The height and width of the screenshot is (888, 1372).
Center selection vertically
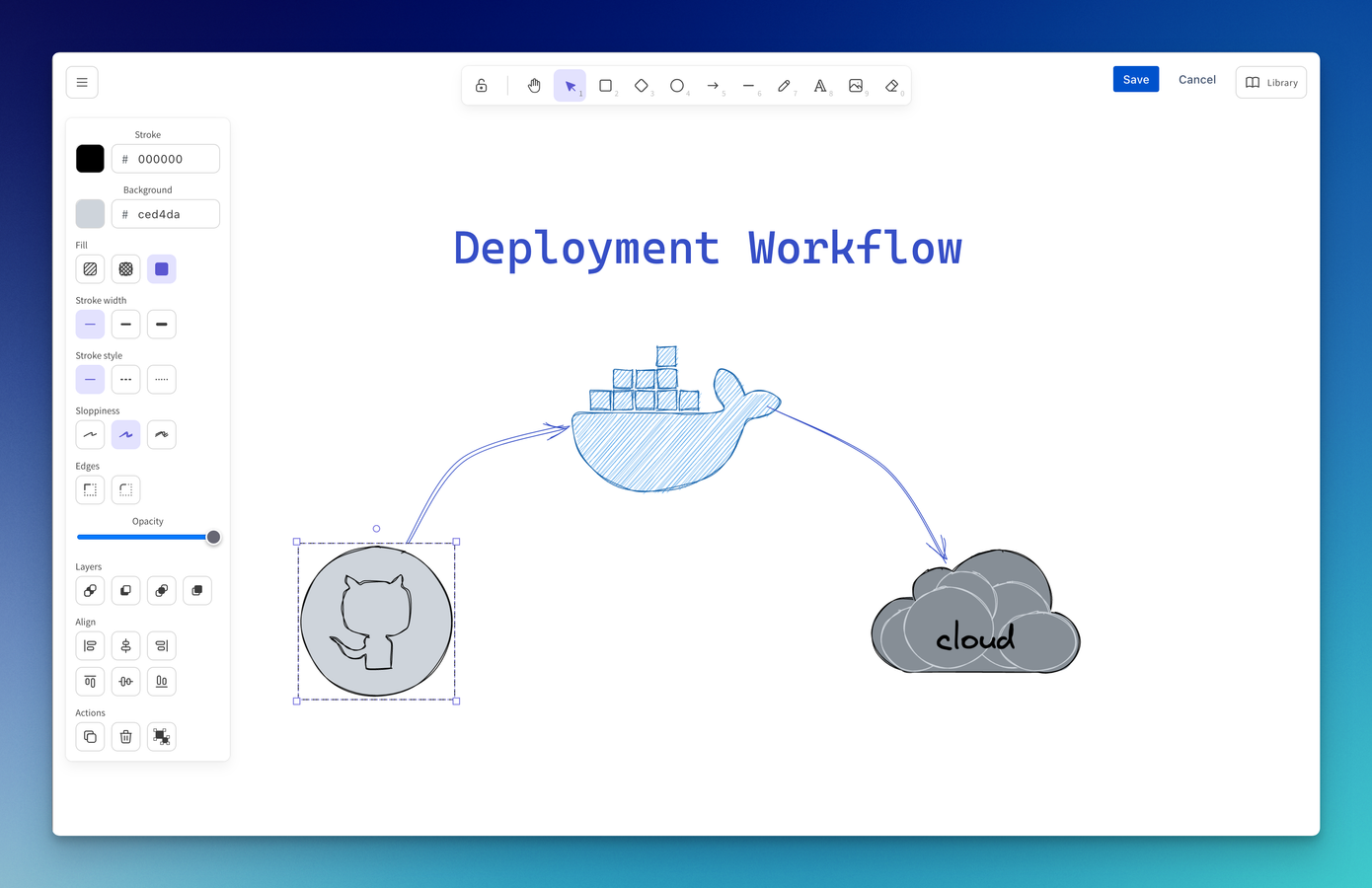(x=125, y=681)
